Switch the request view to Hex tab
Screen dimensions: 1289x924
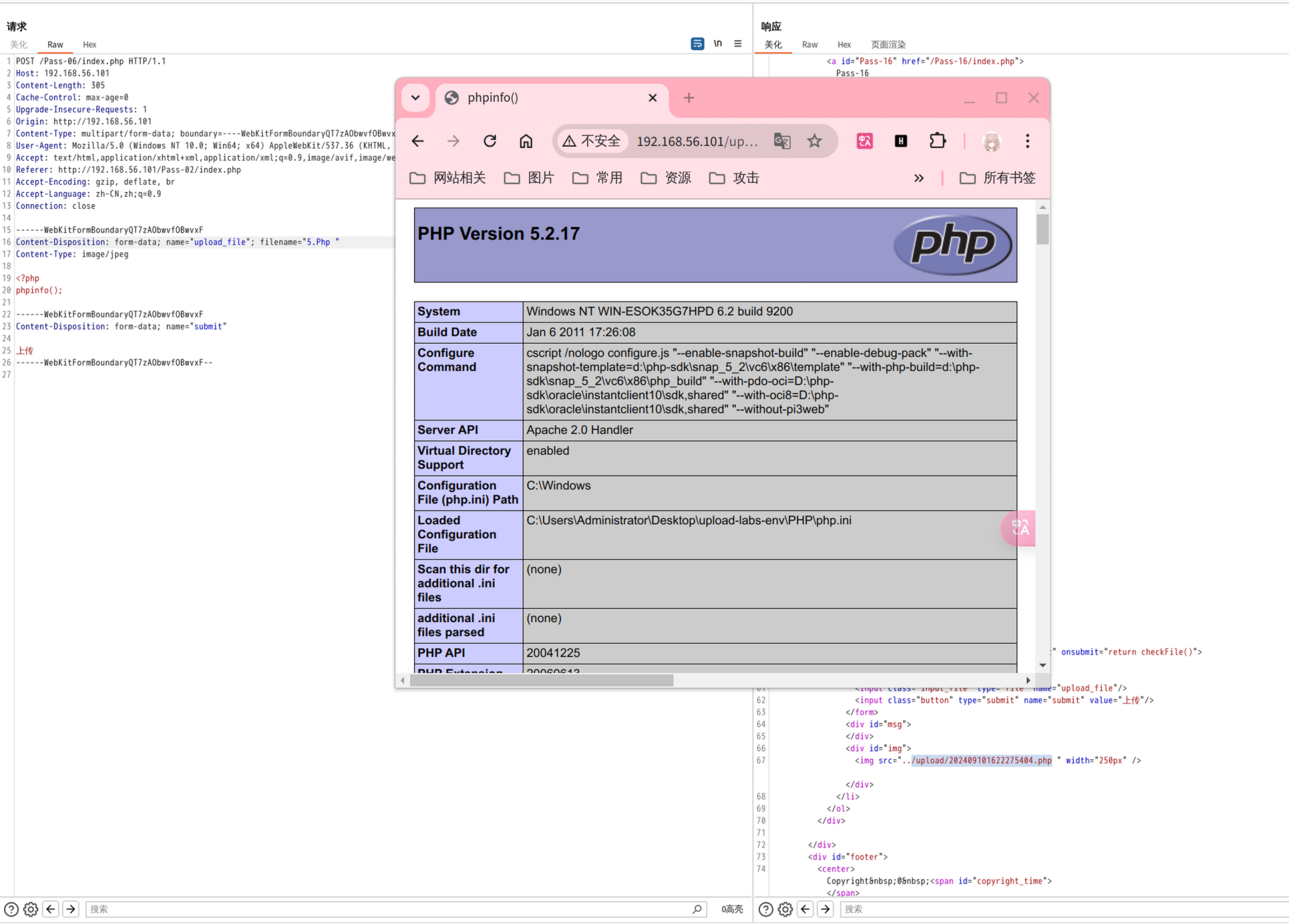click(89, 45)
